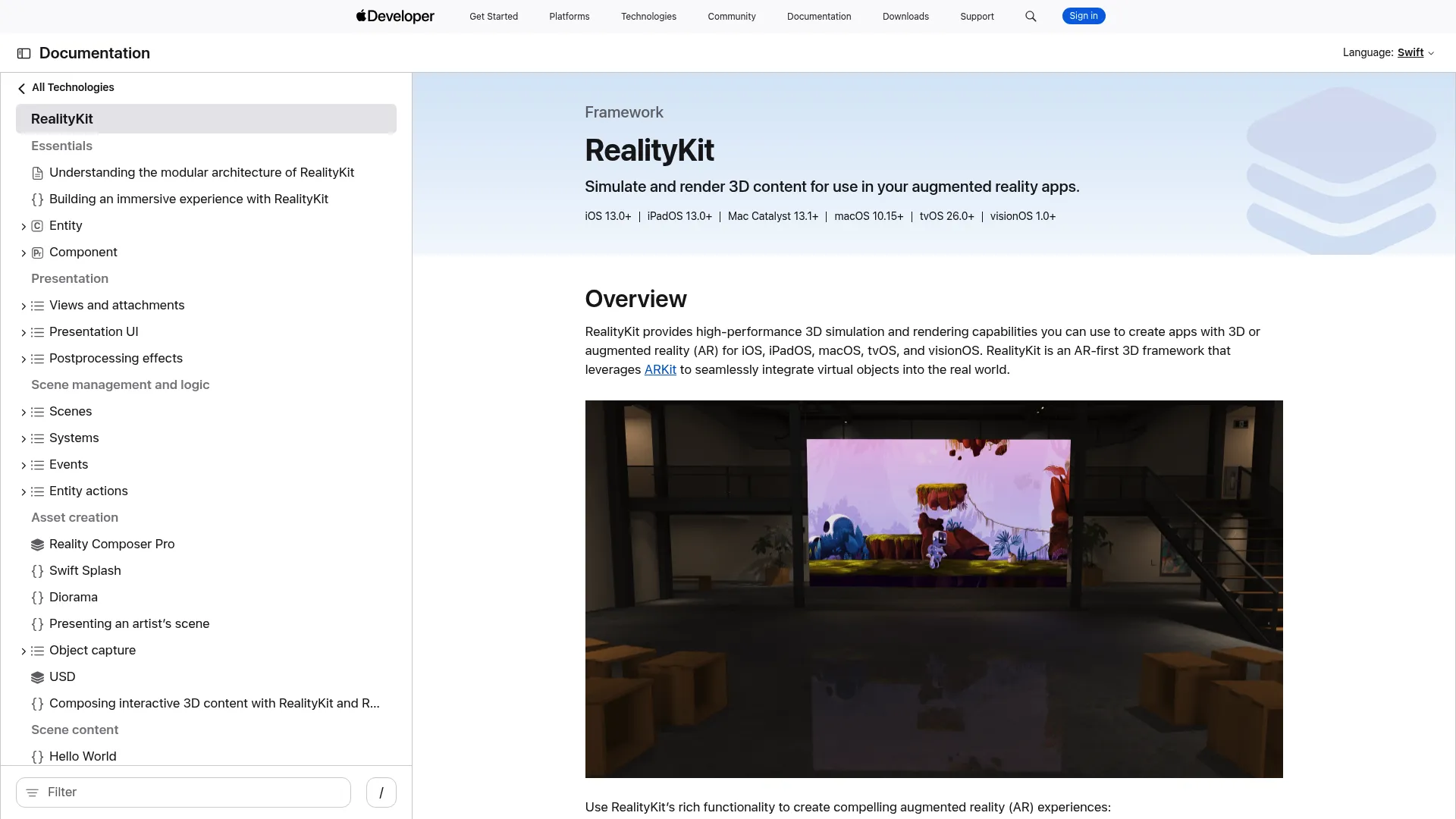The width and height of the screenshot is (1456, 819).
Task: Click the list icon beside Entity actions
Action: [37, 491]
